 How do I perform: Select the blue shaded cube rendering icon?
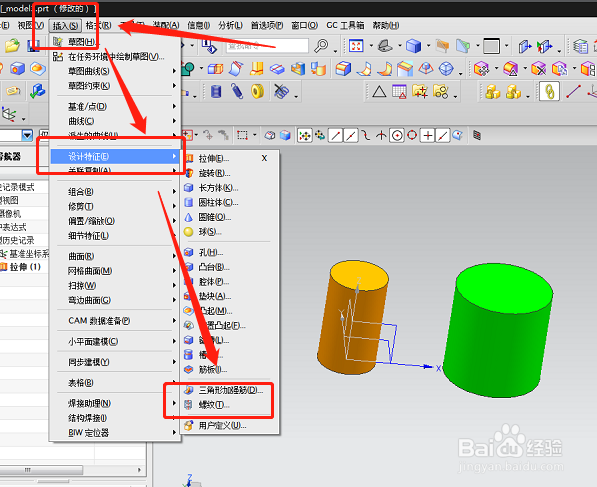point(413,46)
